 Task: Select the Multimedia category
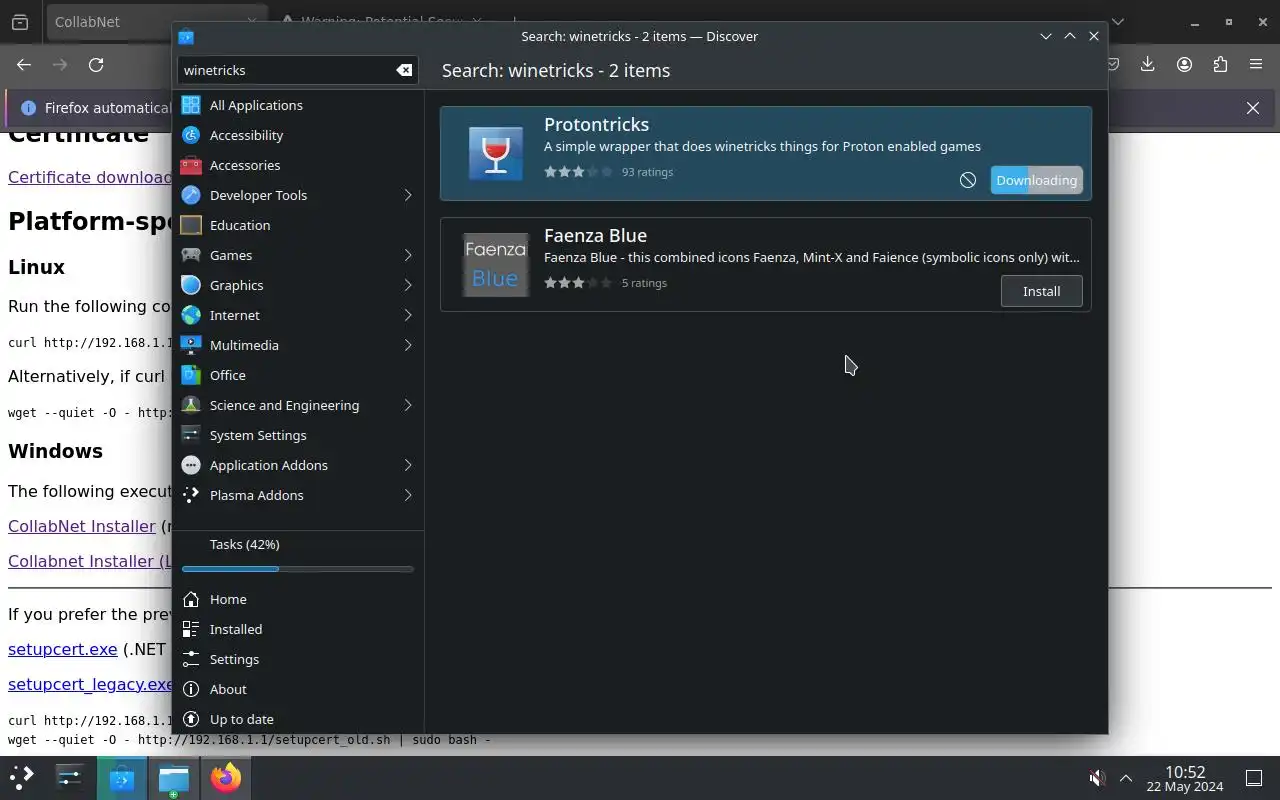coord(298,345)
